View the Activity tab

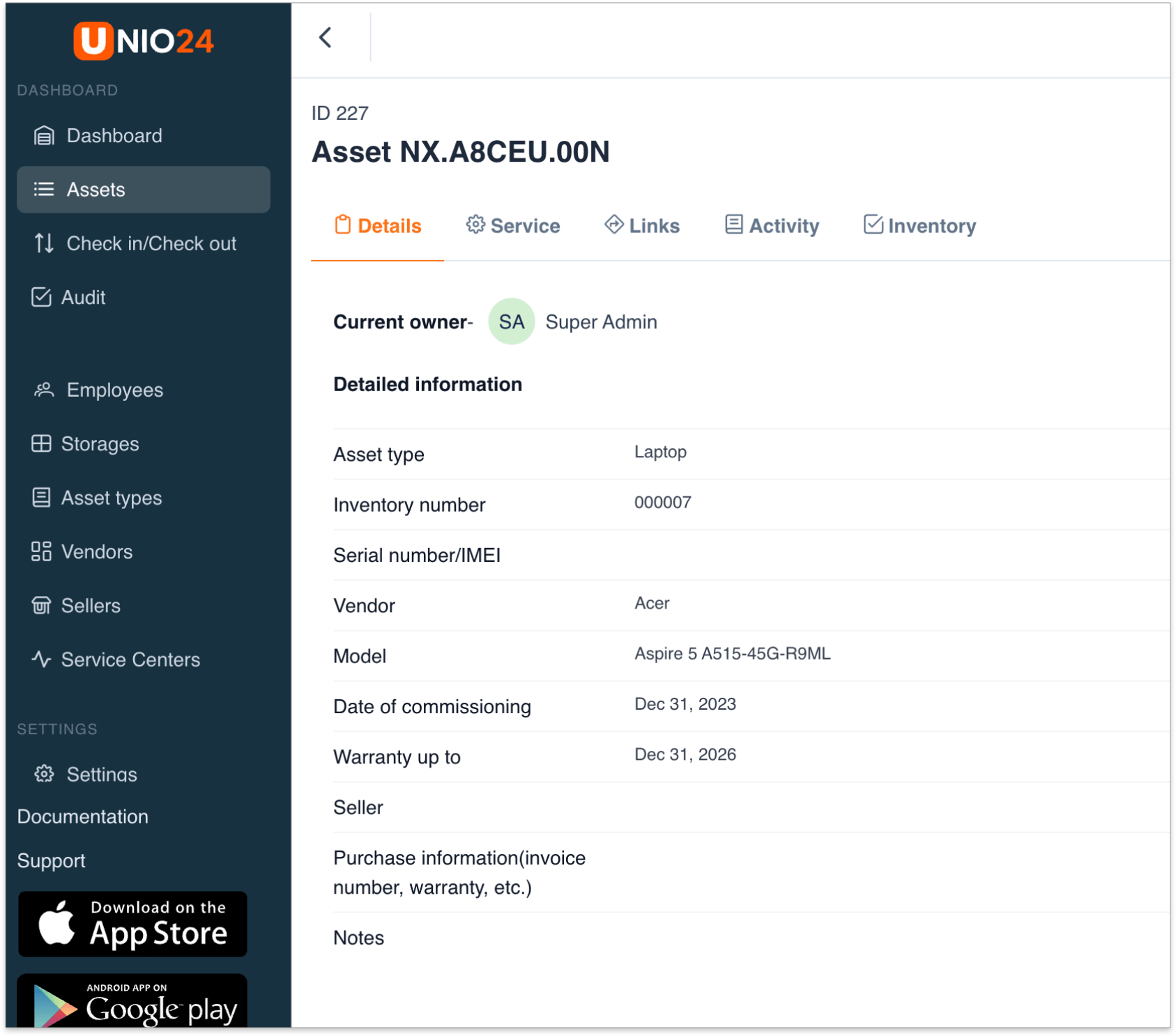[x=772, y=226]
